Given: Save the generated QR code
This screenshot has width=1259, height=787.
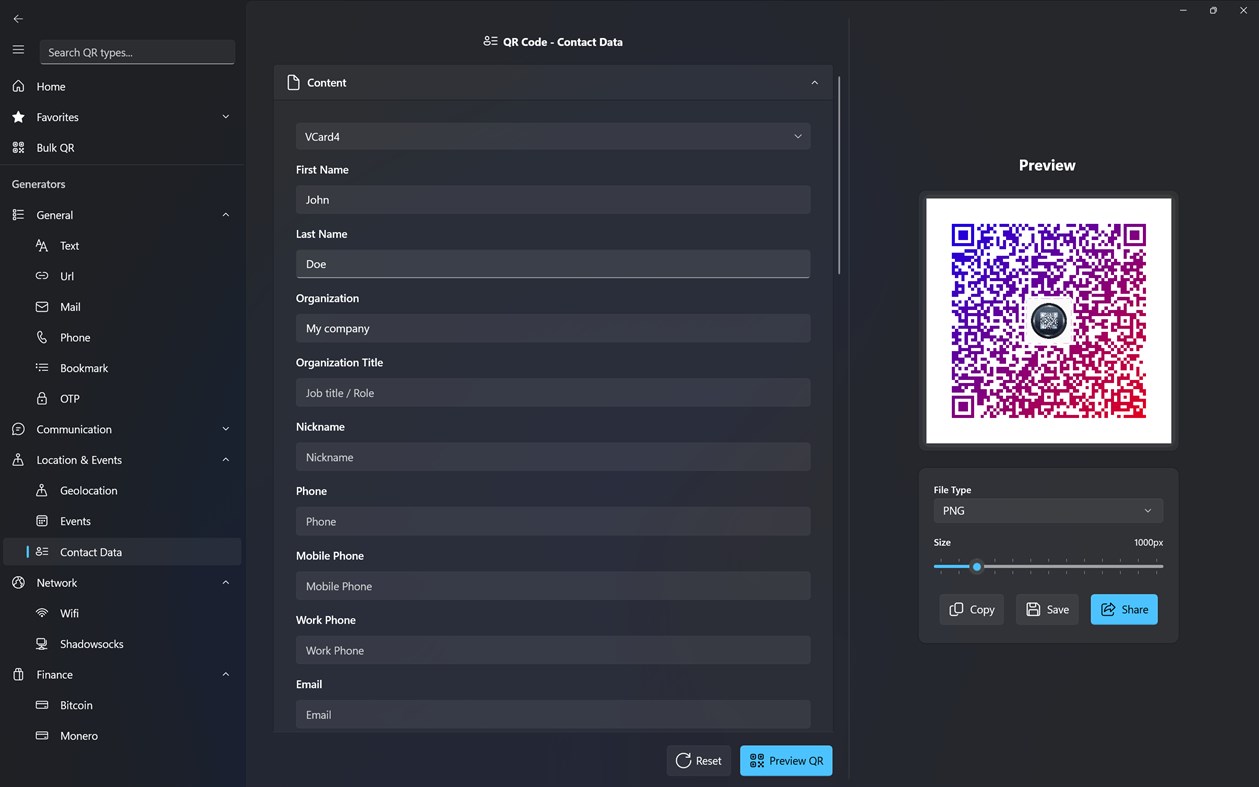Looking at the screenshot, I should [1047, 609].
